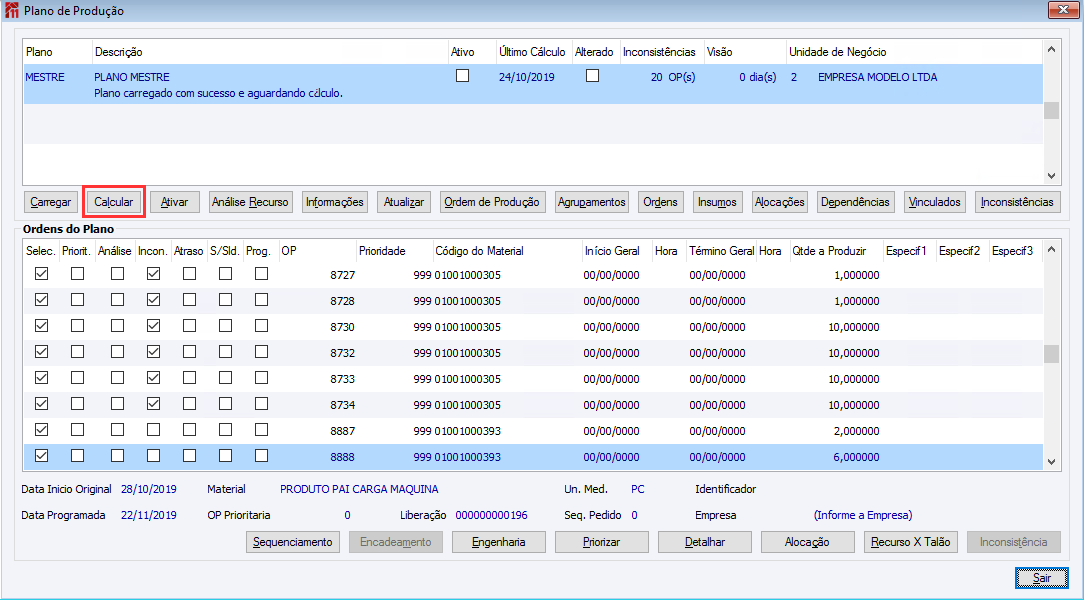Click EMPRESA MODELO LTDA text

click(877, 77)
